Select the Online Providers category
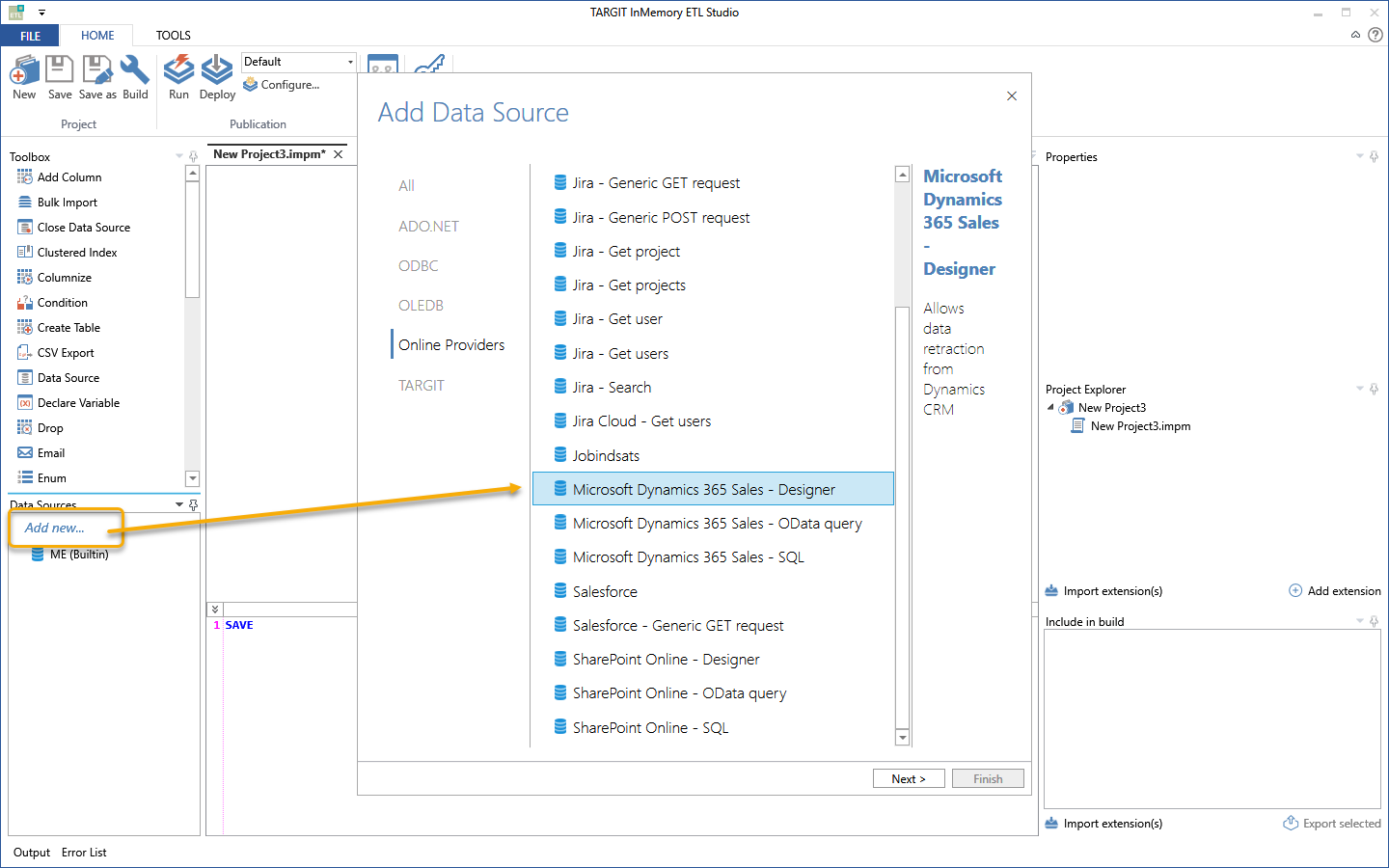The width and height of the screenshot is (1389, 868). 451,345
